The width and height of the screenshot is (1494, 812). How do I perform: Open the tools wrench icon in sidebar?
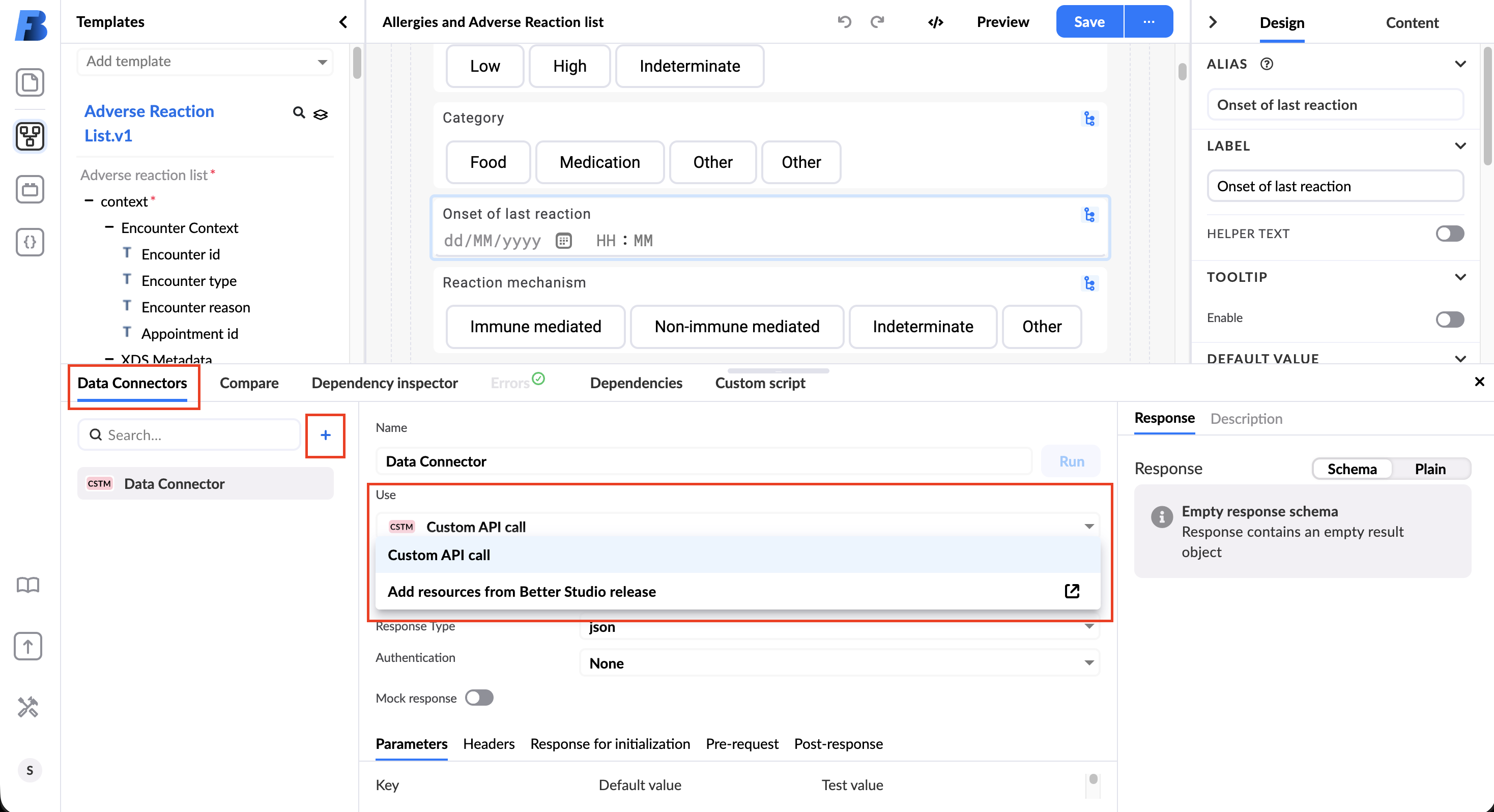(28, 707)
